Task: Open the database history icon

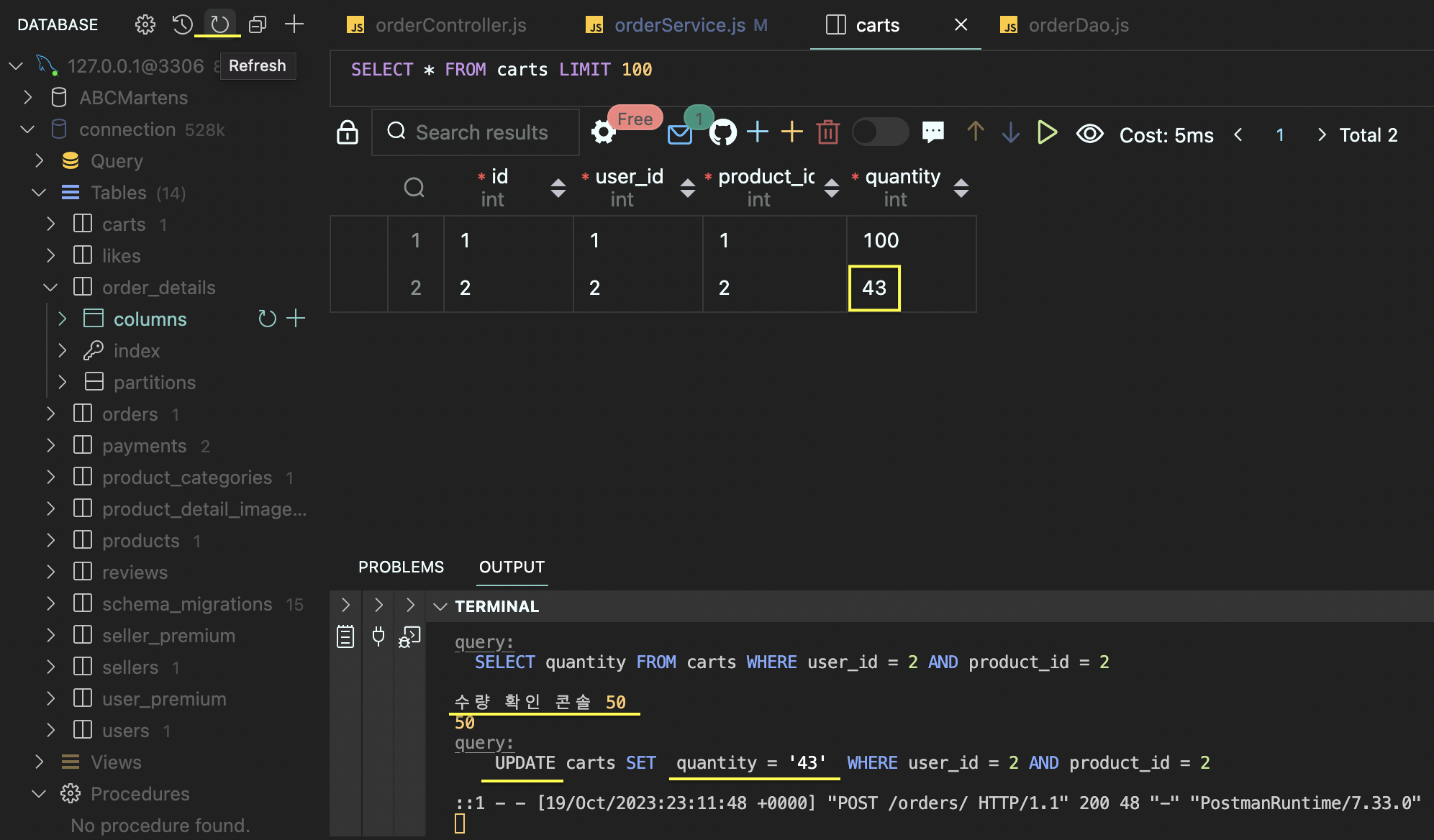Action: [183, 24]
